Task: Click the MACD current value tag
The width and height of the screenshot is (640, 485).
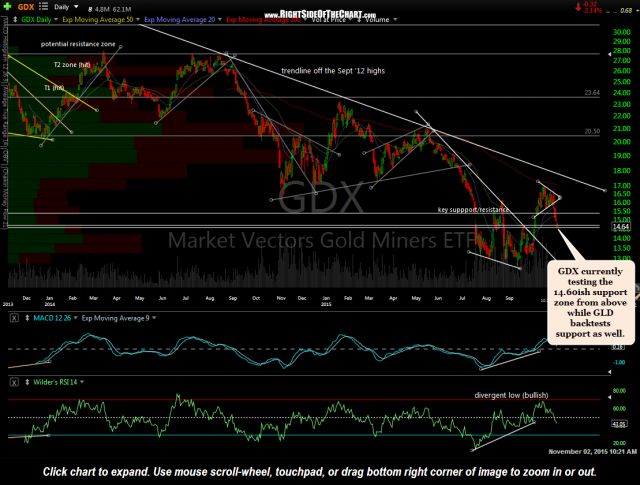Action: 618,347
